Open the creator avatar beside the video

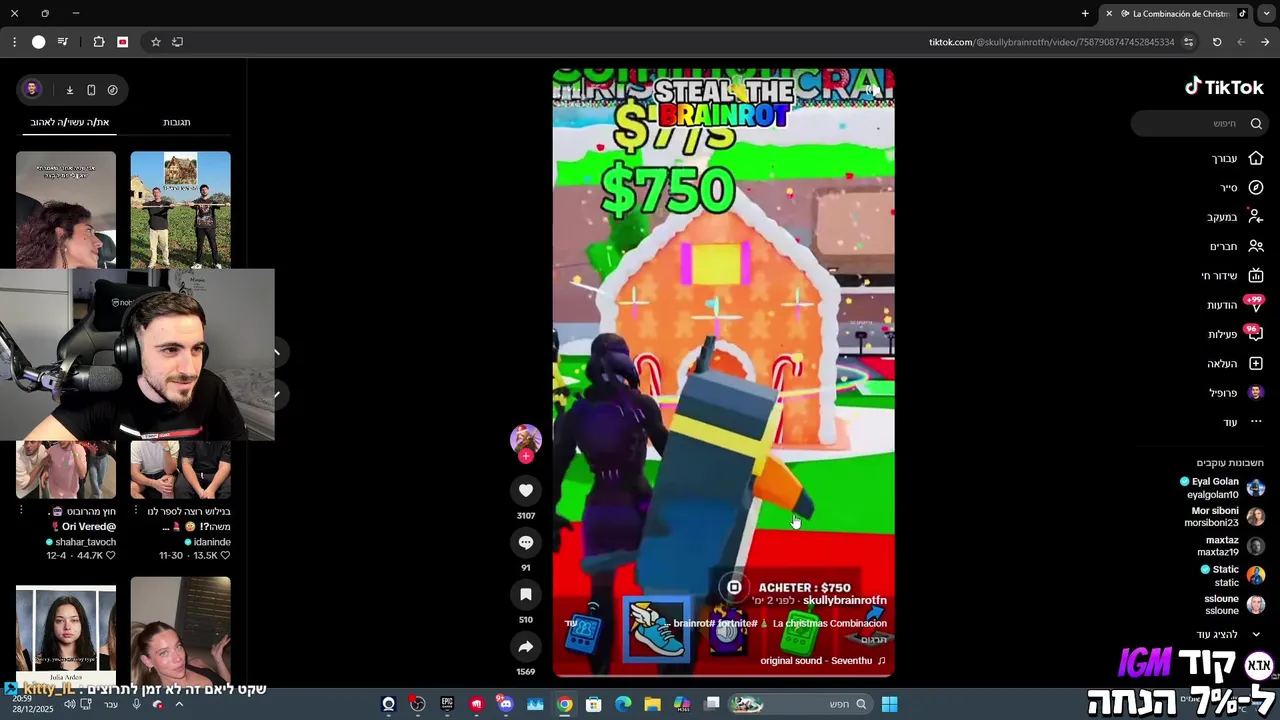click(x=526, y=438)
